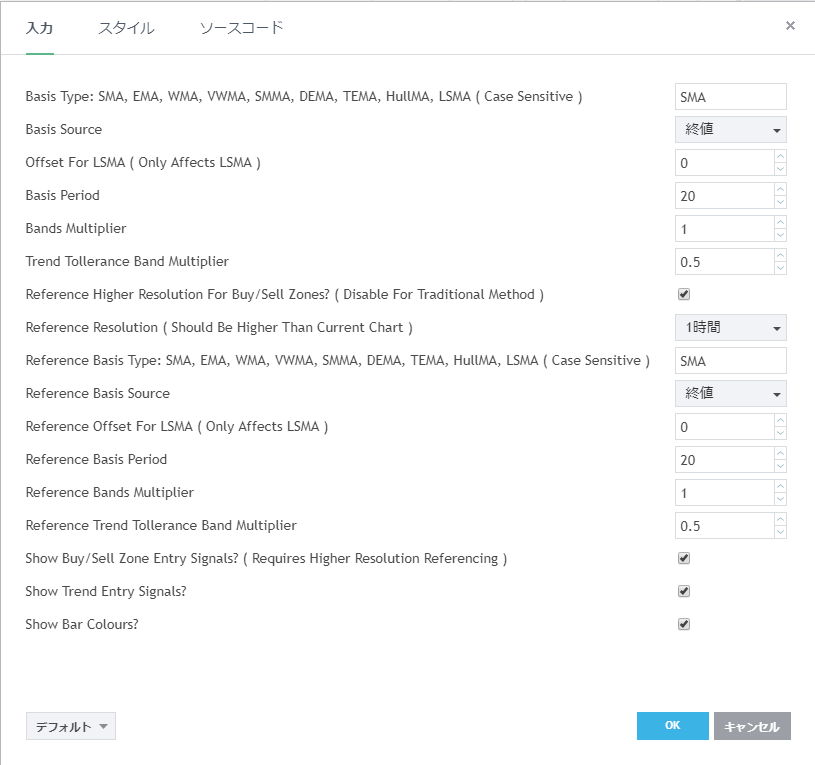The height and width of the screenshot is (765, 815).
Task: Decrease Trend Tollerance Band Multiplier value
Action: point(780,268)
